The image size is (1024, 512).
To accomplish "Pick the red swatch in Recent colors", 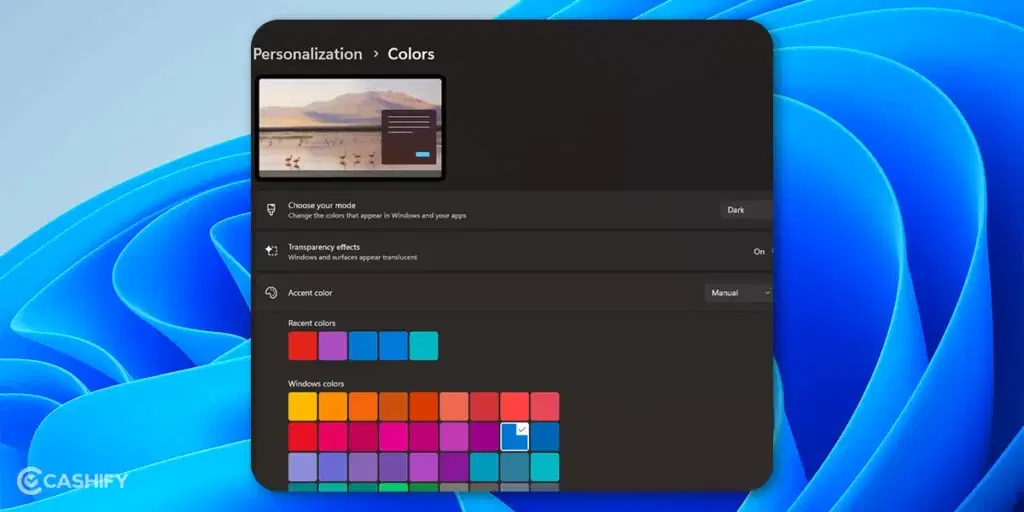I will [302, 345].
